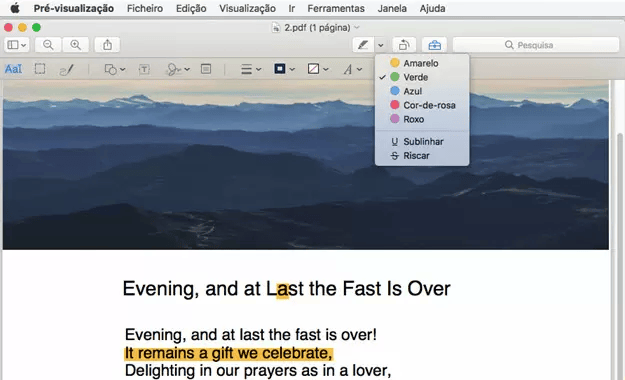
Task: Open the fill color dropdown
Action: pyautogui.click(x=318, y=69)
